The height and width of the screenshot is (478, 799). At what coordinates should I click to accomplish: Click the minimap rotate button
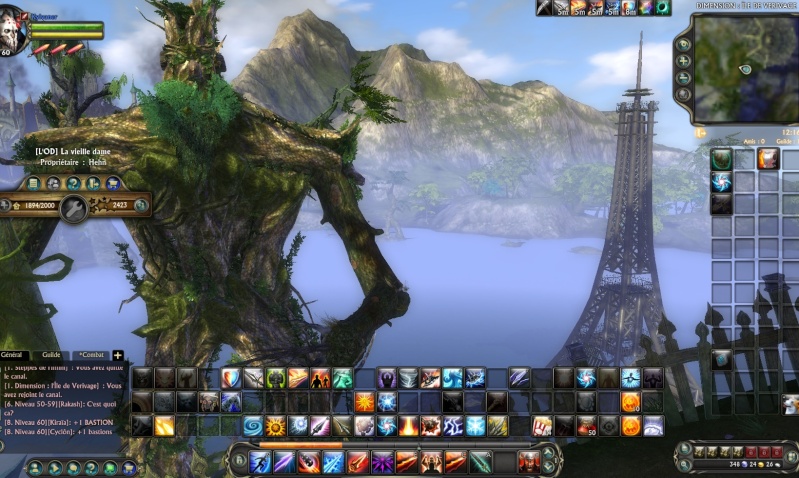click(x=683, y=45)
